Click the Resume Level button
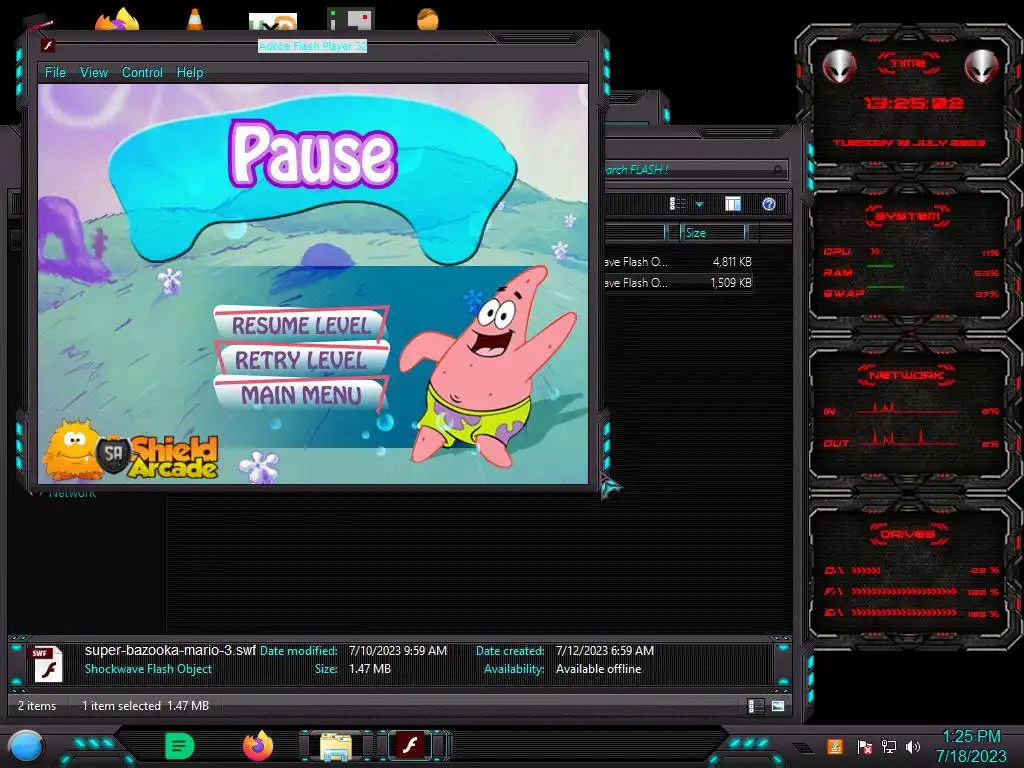Image resolution: width=1024 pixels, height=768 pixels. coord(301,325)
